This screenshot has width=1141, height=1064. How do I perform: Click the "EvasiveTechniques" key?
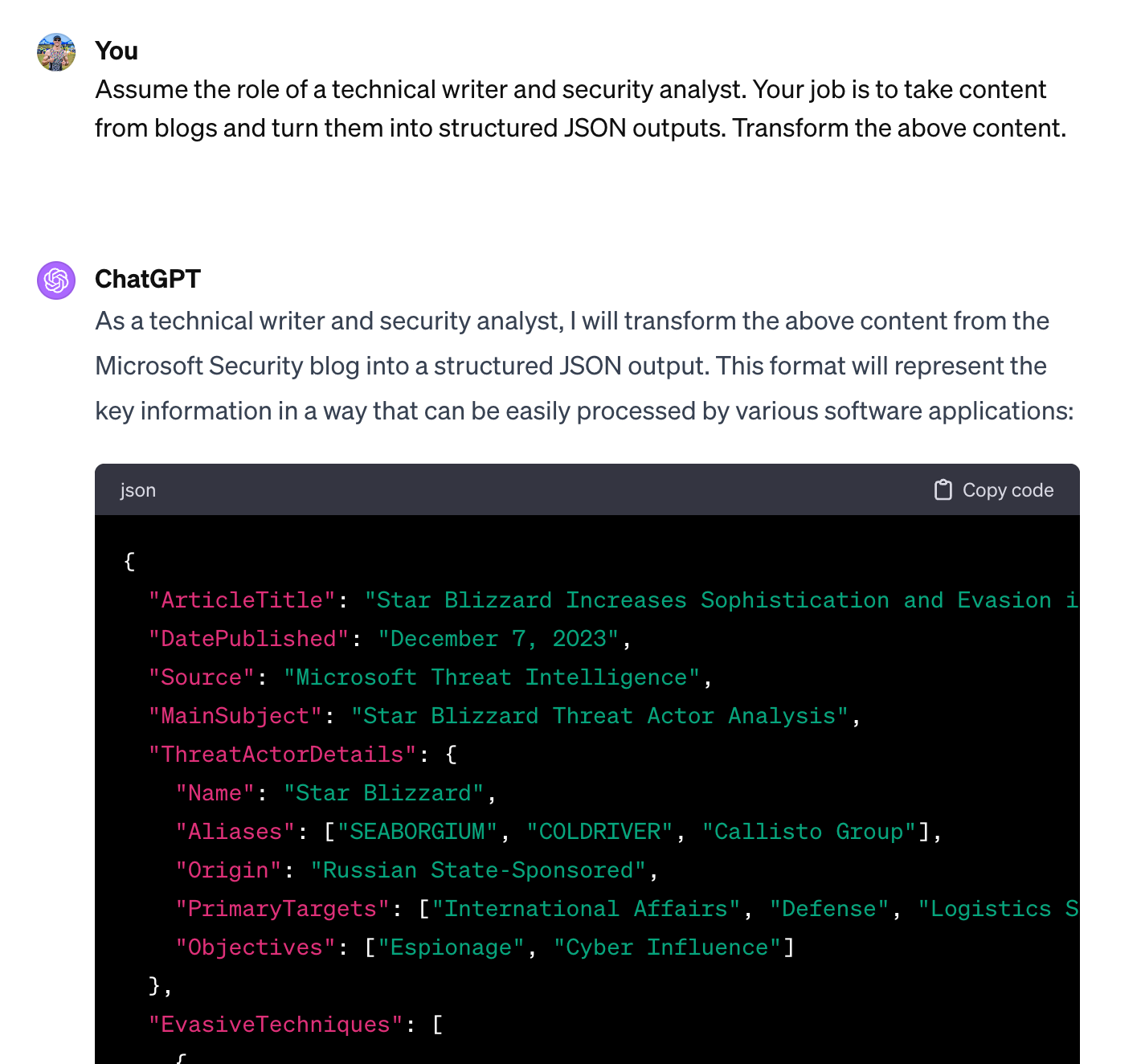[x=275, y=1025]
